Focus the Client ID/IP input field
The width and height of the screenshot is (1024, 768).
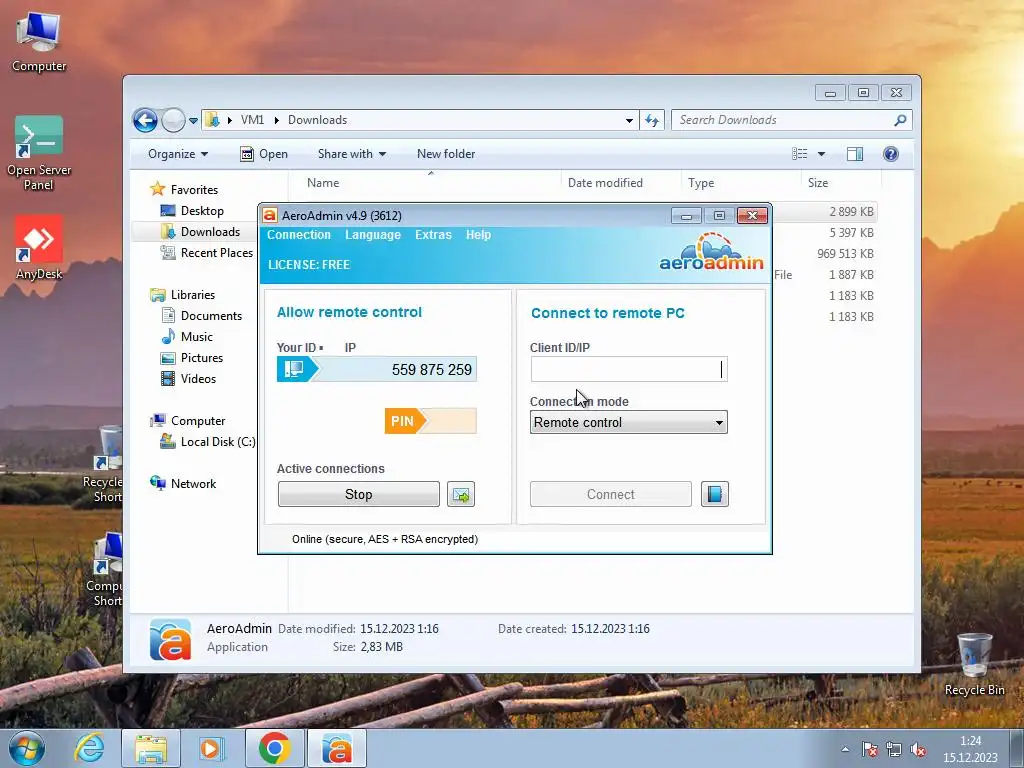pos(629,370)
